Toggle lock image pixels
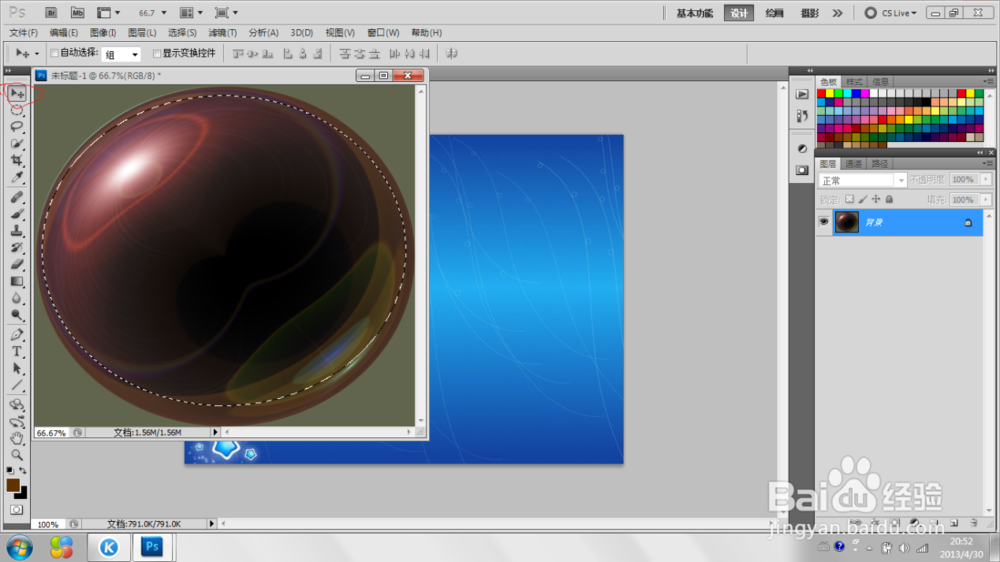This screenshot has width=1000, height=562. [862, 200]
